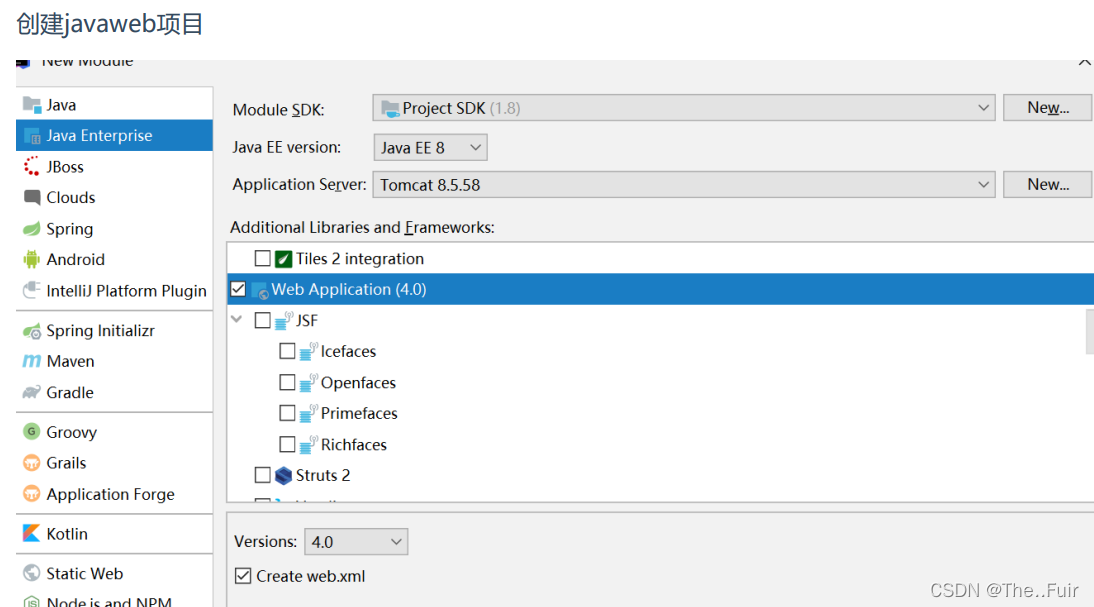Open the Module SDK dropdown
Viewport: 1094px width, 607px height.
[x=684, y=108]
